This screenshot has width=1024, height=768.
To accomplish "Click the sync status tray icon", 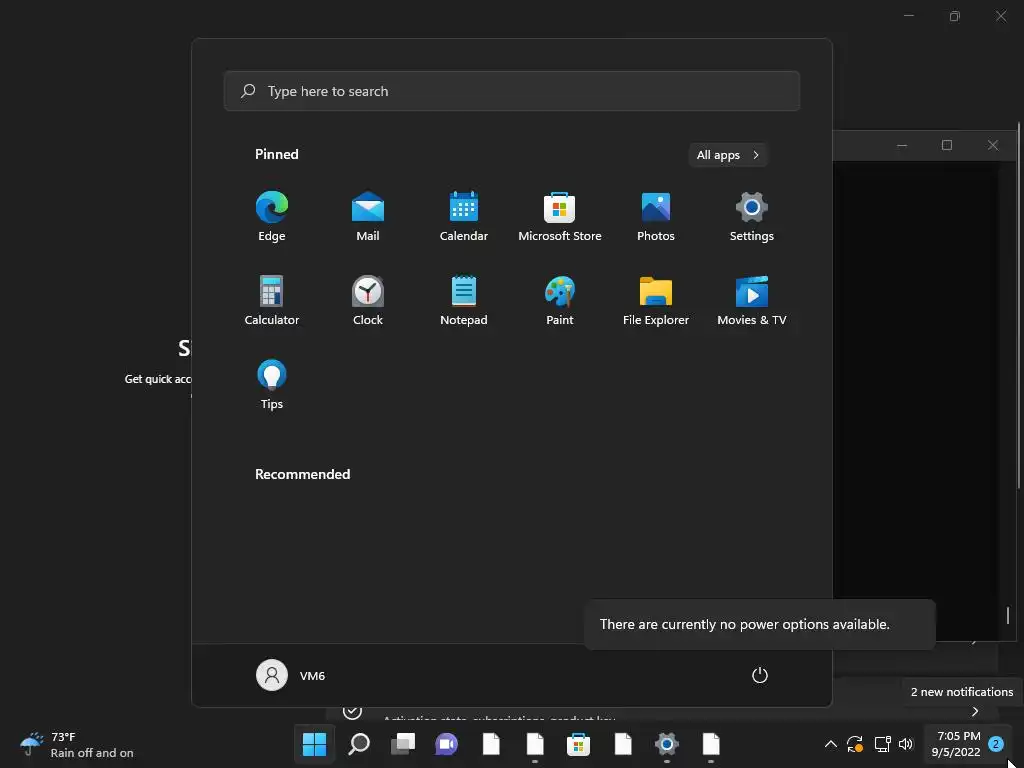I will (x=855, y=744).
